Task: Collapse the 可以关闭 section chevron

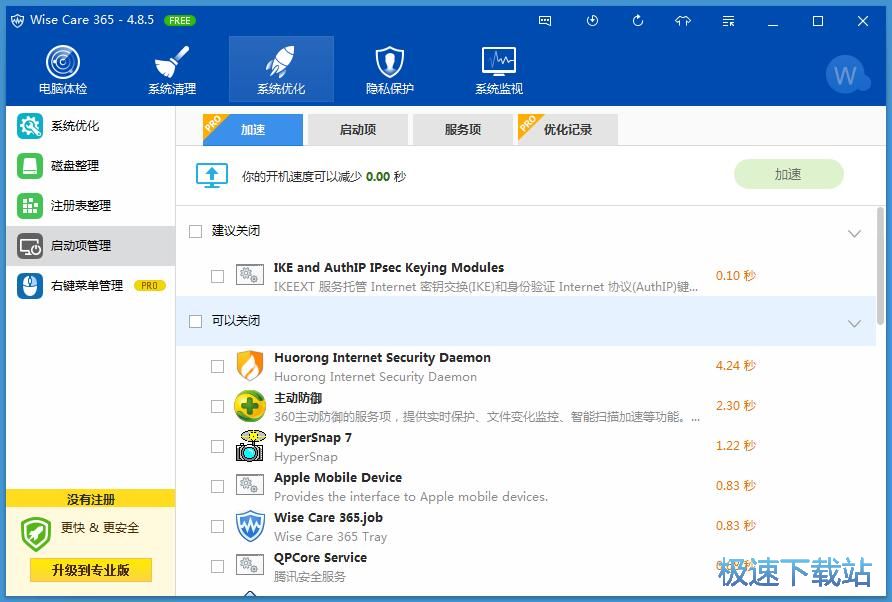Action: pos(855,323)
